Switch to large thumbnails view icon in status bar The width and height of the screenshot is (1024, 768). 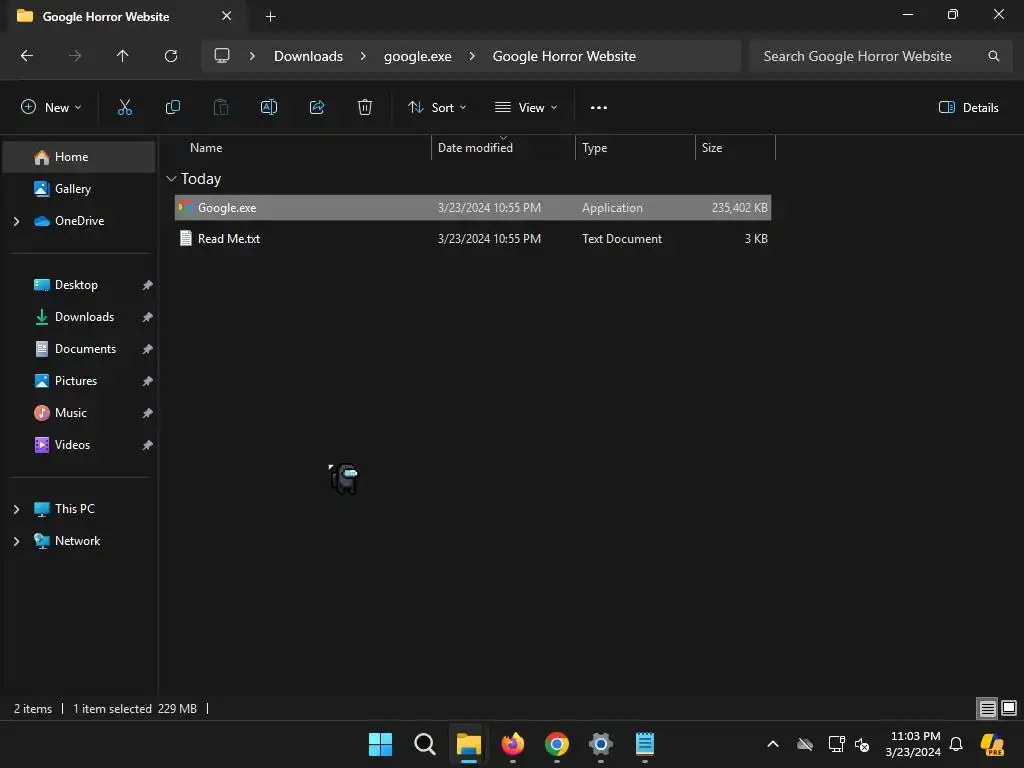[x=1008, y=708]
